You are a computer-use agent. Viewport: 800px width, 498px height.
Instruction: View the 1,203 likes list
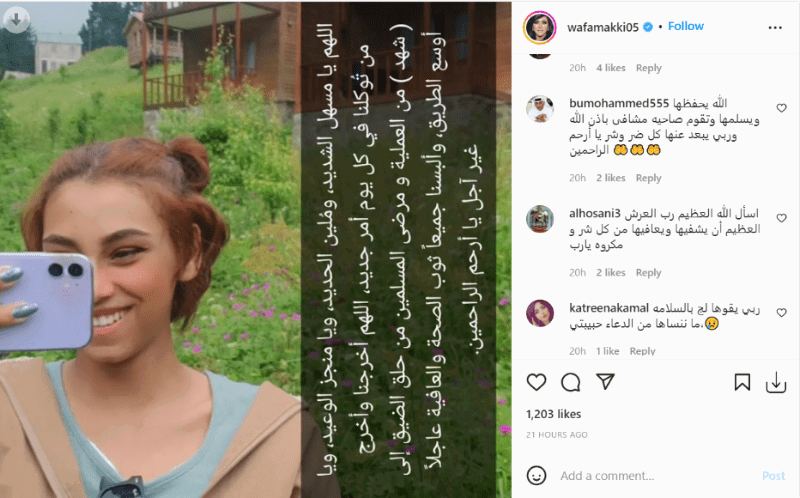click(x=554, y=414)
